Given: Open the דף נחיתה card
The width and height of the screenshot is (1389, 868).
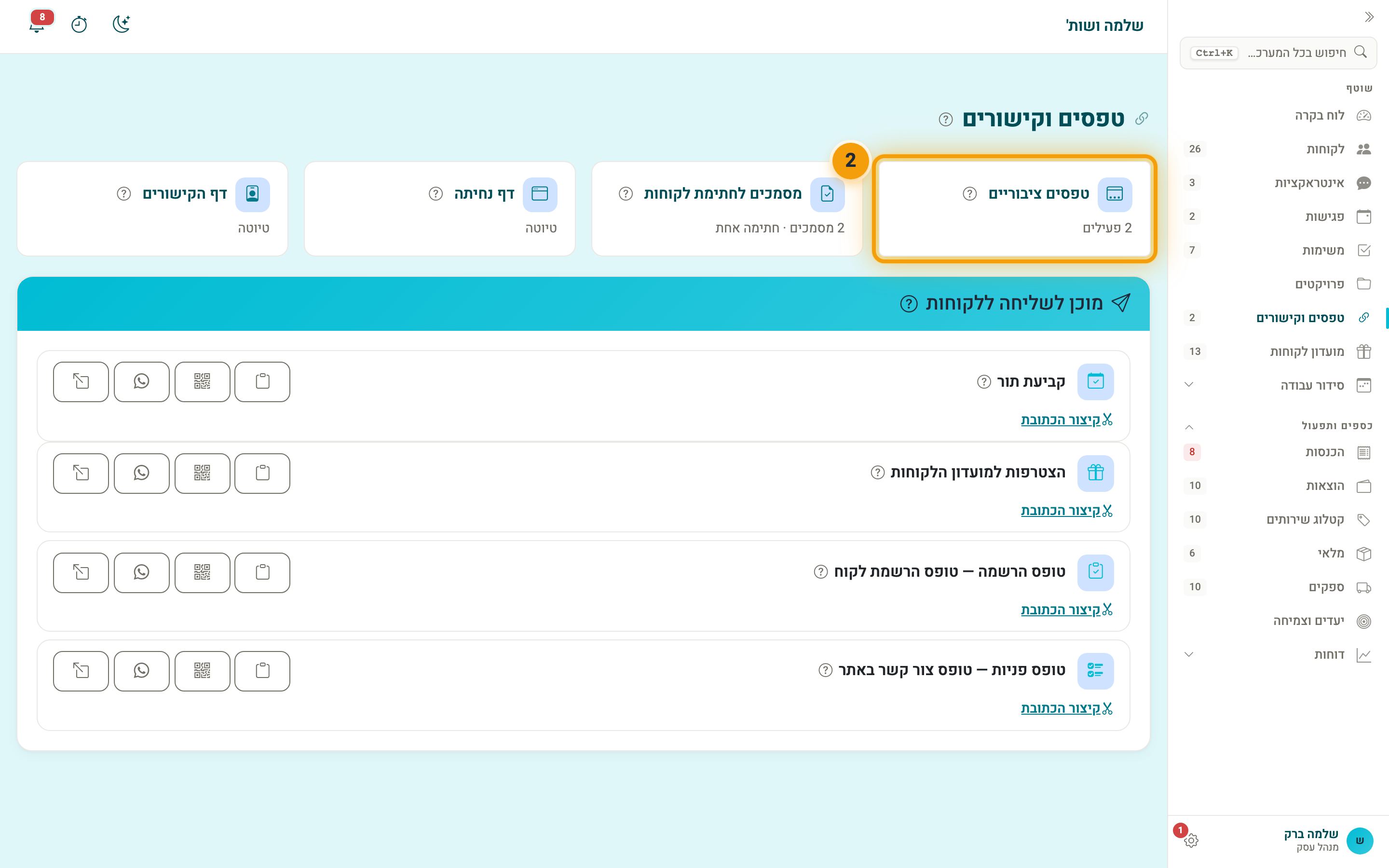Looking at the screenshot, I should (x=440, y=209).
